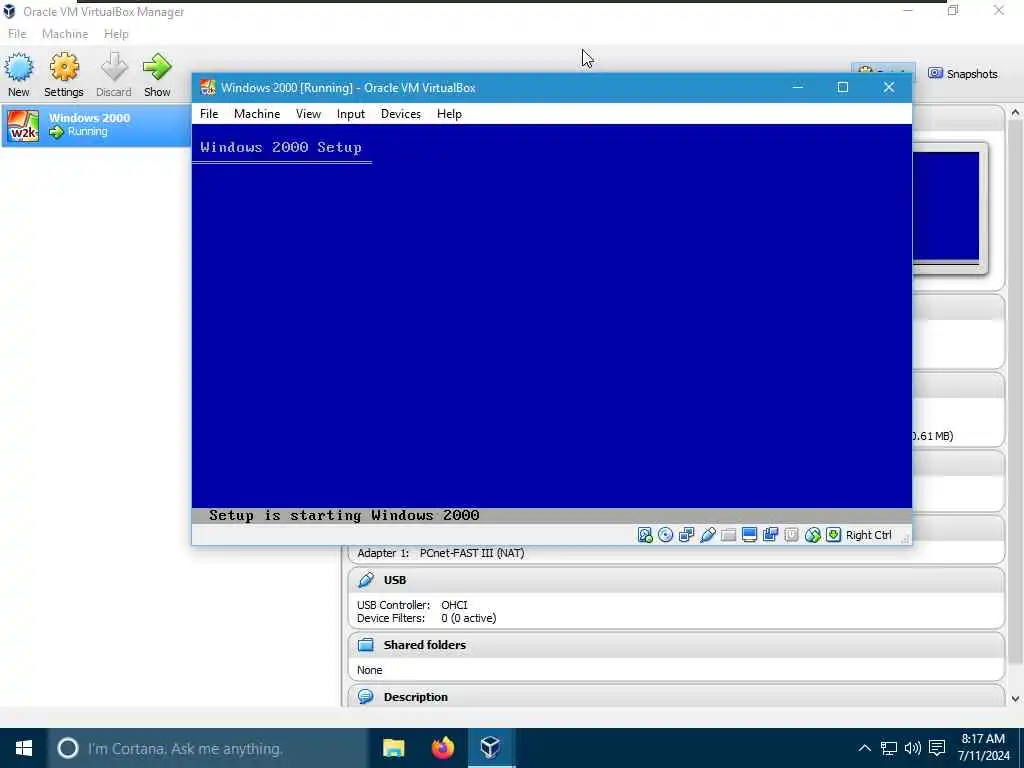Screen dimensions: 1024x768
Task: Open the Devices menu in the VM window
Action: [401, 114]
